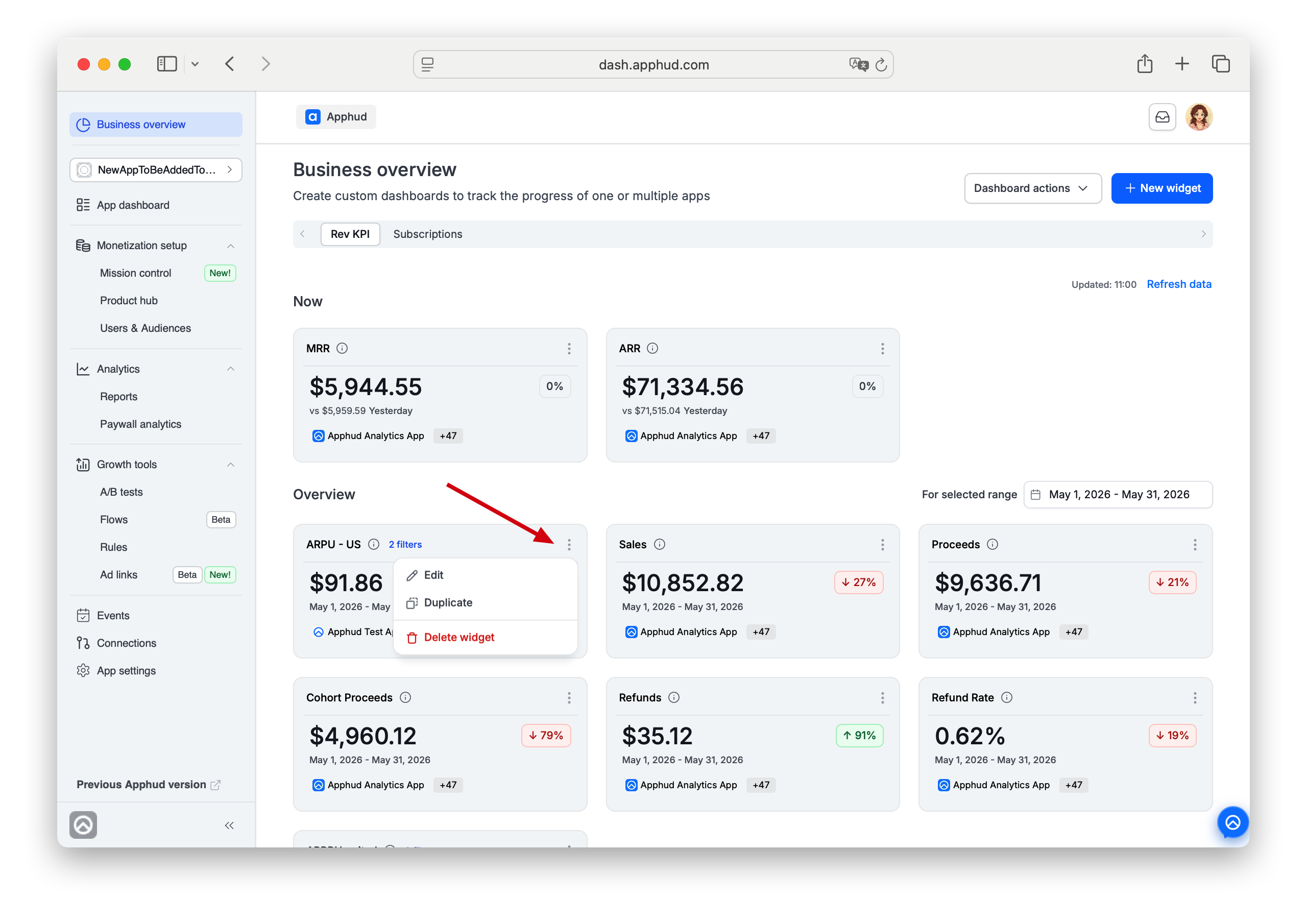Open Flows in sidebar
1307x924 pixels.
[114, 520]
